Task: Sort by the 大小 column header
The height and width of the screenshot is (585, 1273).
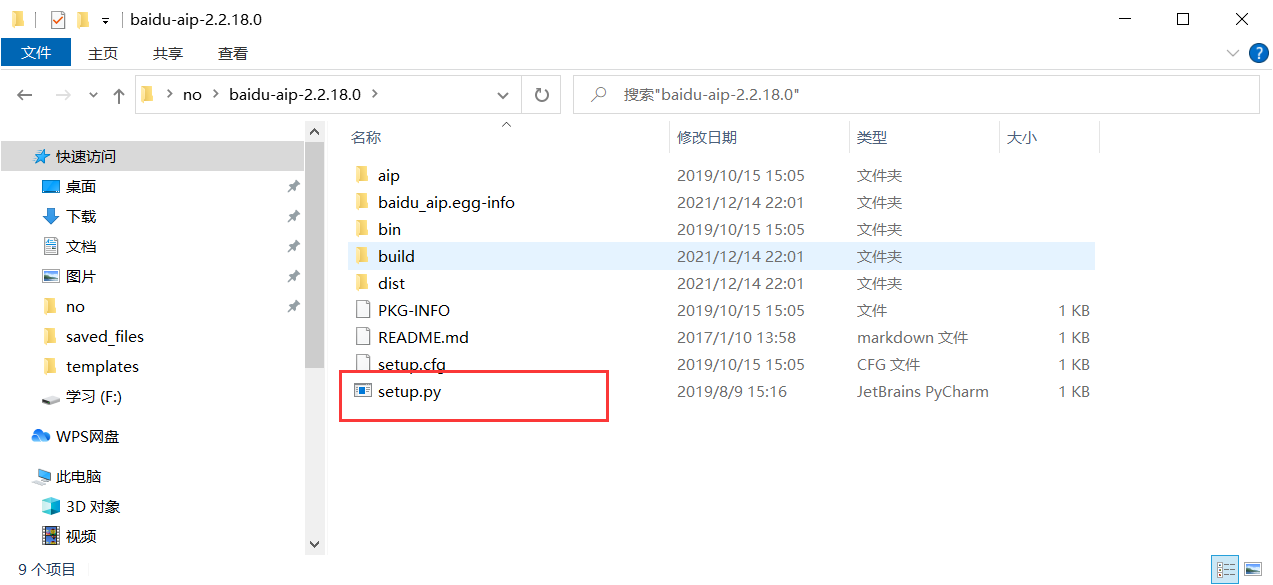Action: (1022, 138)
